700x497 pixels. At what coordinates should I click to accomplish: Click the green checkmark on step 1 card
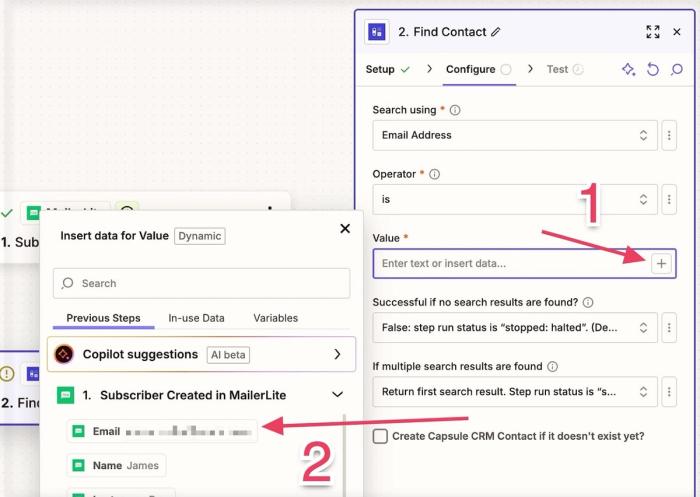[7, 213]
